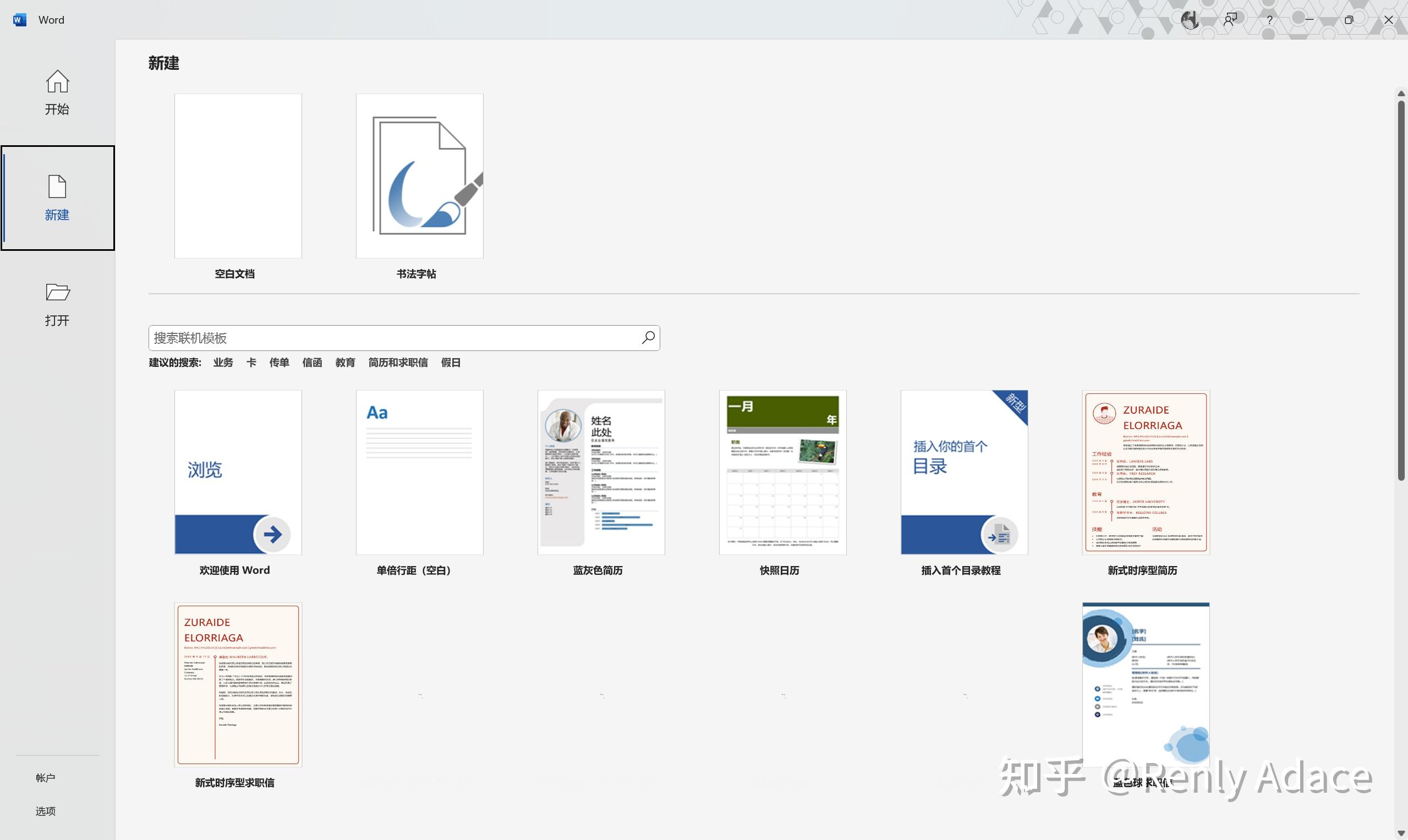Image resolution: width=1408 pixels, height=840 pixels.
Task: Click the vertical scrollbar thumb
Action: coord(1401,290)
